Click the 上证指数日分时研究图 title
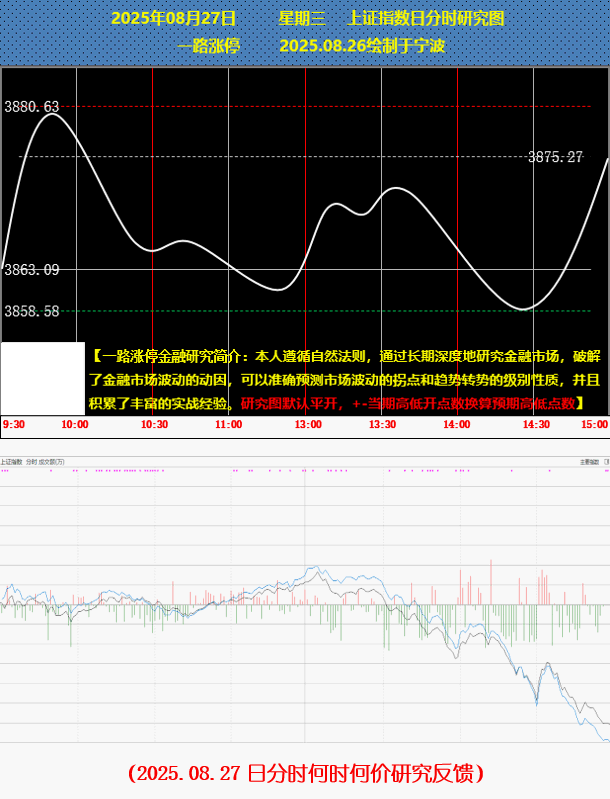Screen dimensions: 610x799 coord(426,18)
